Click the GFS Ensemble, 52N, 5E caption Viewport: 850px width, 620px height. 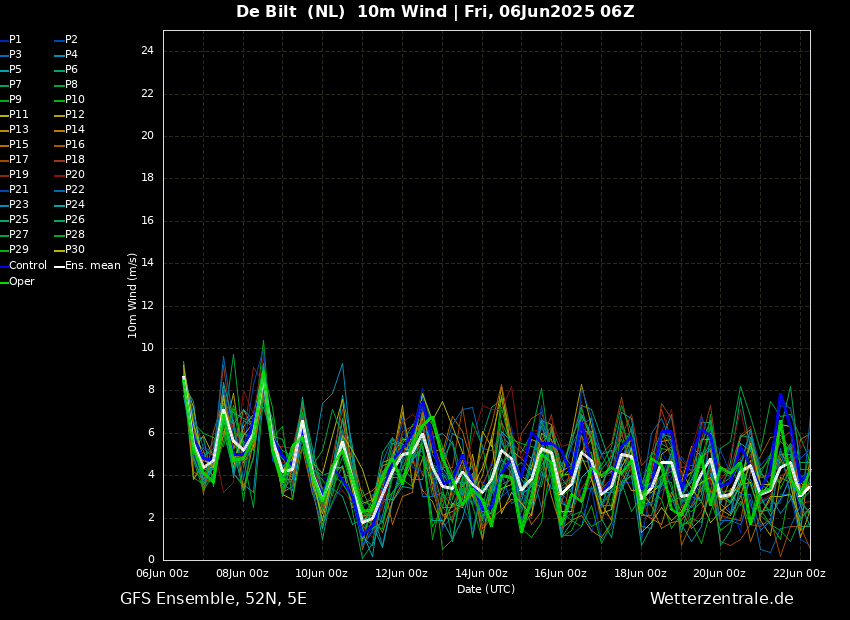pos(213,599)
